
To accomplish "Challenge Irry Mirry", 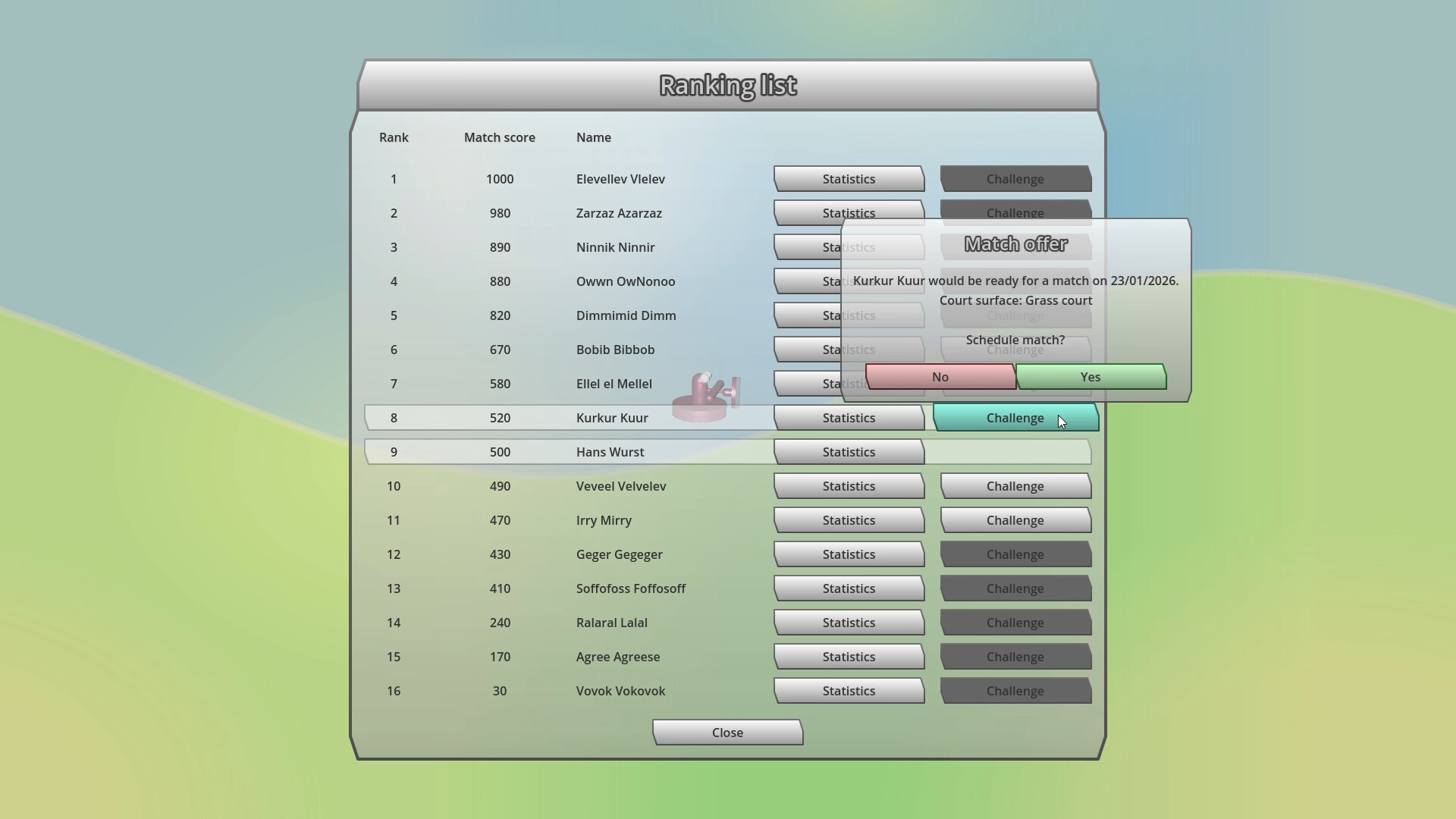I will pyautogui.click(x=1015, y=520).
